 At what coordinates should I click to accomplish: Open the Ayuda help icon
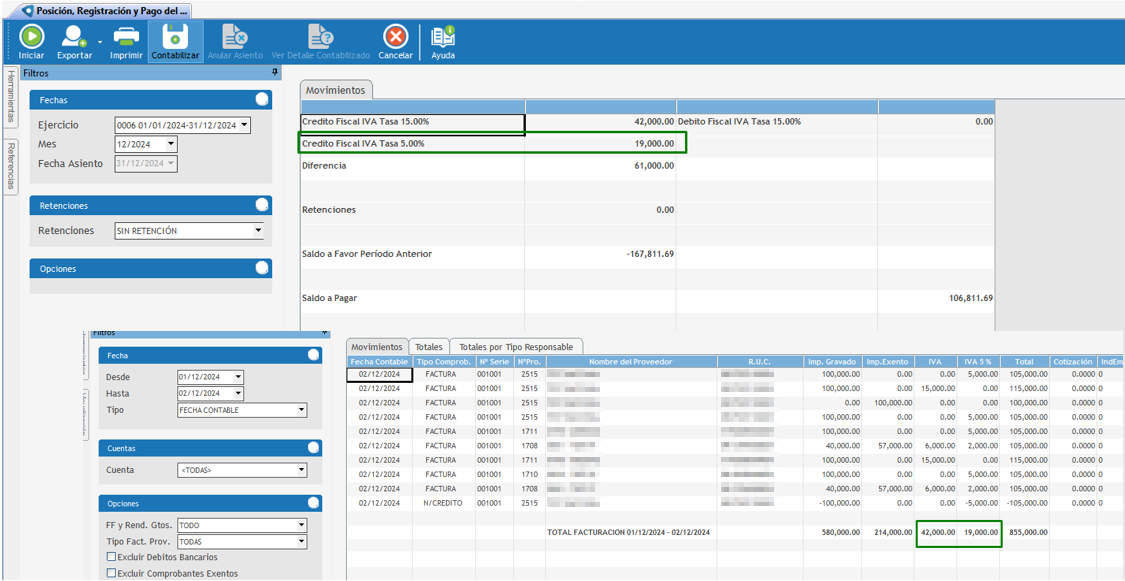(x=442, y=37)
